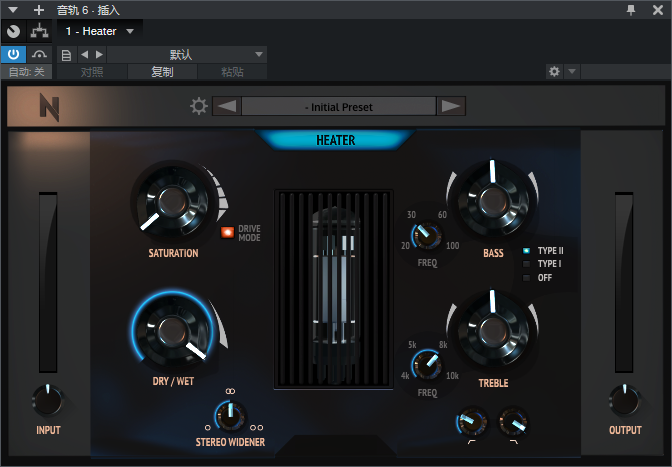Click the 粘贴 paste button
This screenshot has width=672, height=467.
(x=232, y=72)
